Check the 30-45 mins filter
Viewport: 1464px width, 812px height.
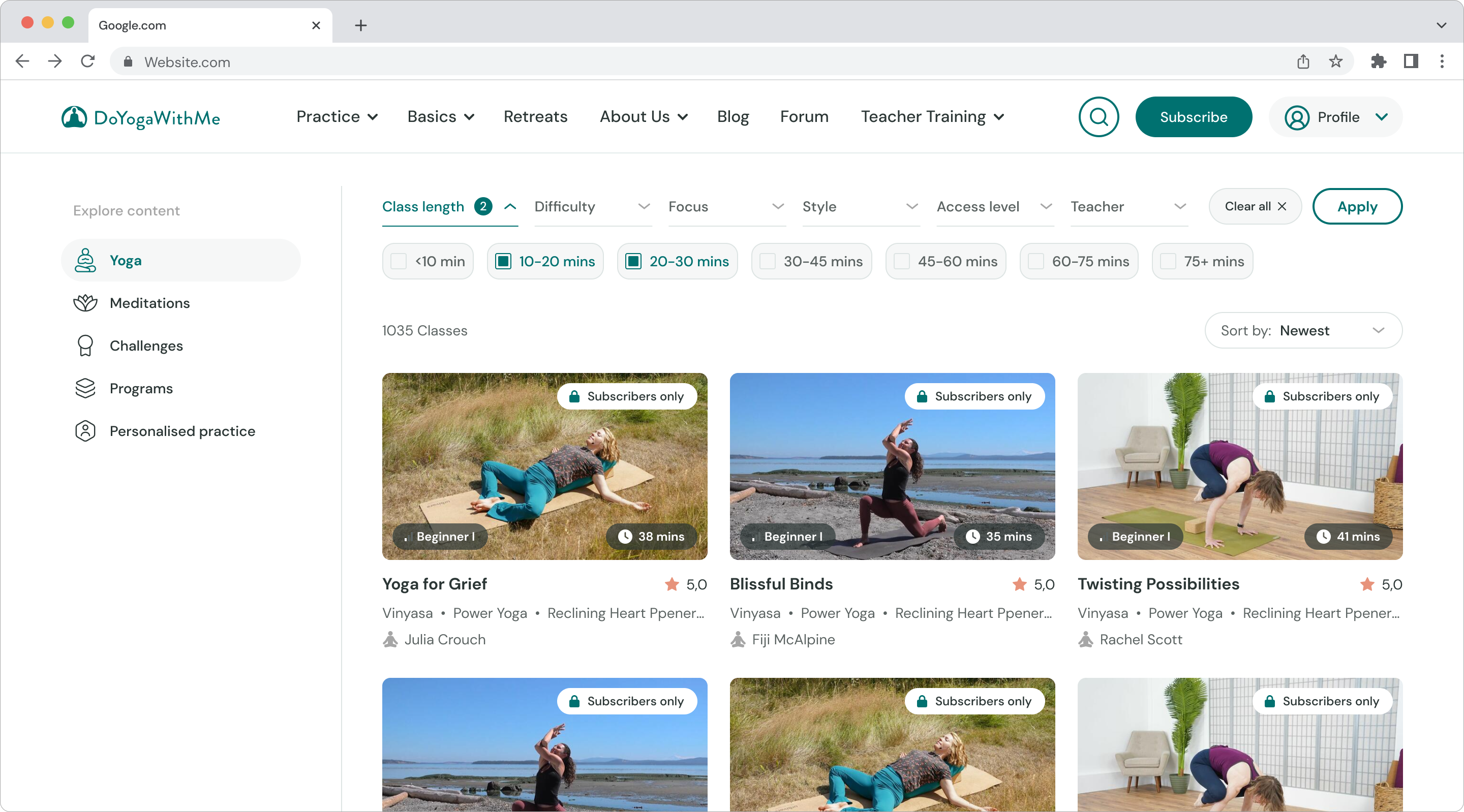click(x=768, y=261)
